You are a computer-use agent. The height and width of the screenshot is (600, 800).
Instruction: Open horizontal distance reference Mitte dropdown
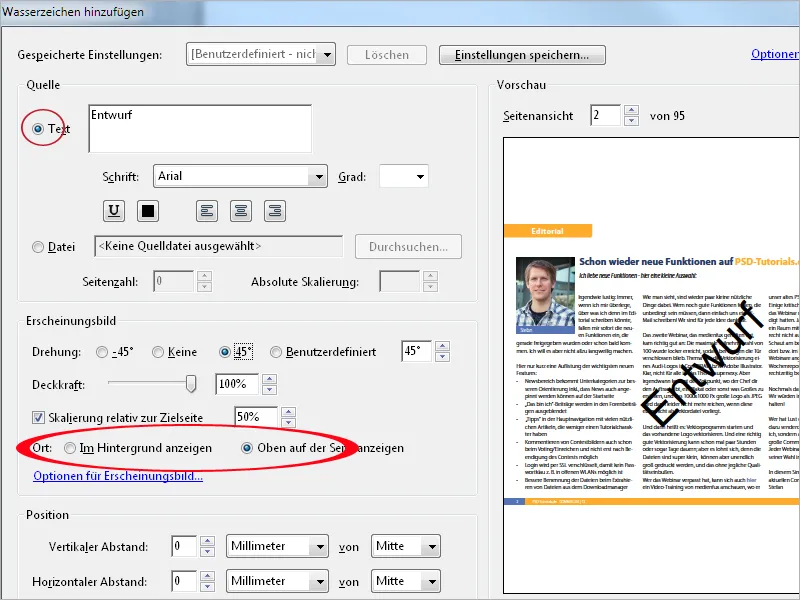pyautogui.click(x=406, y=581)
